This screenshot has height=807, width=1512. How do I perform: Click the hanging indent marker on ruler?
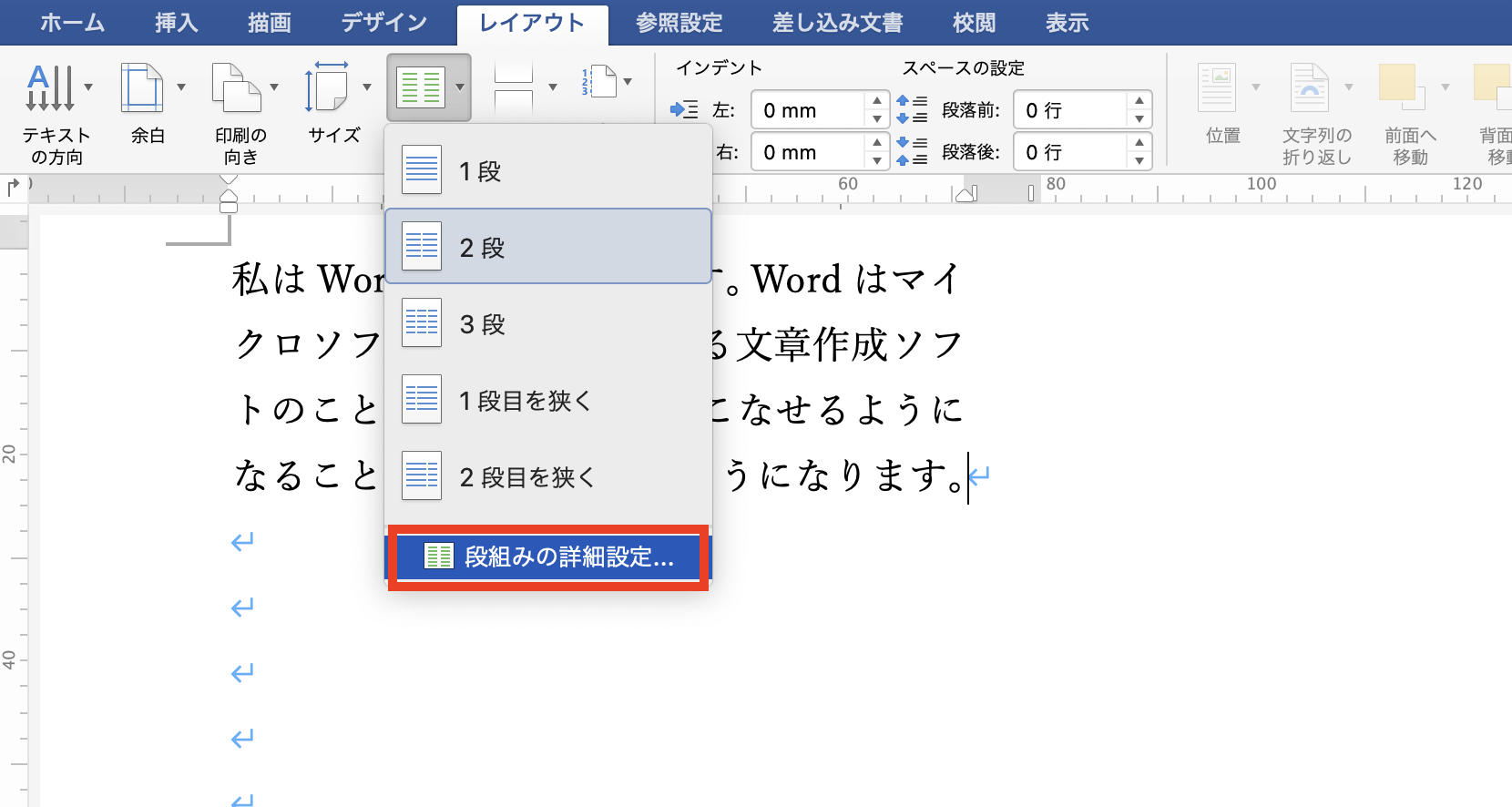[x=229, y=196]
